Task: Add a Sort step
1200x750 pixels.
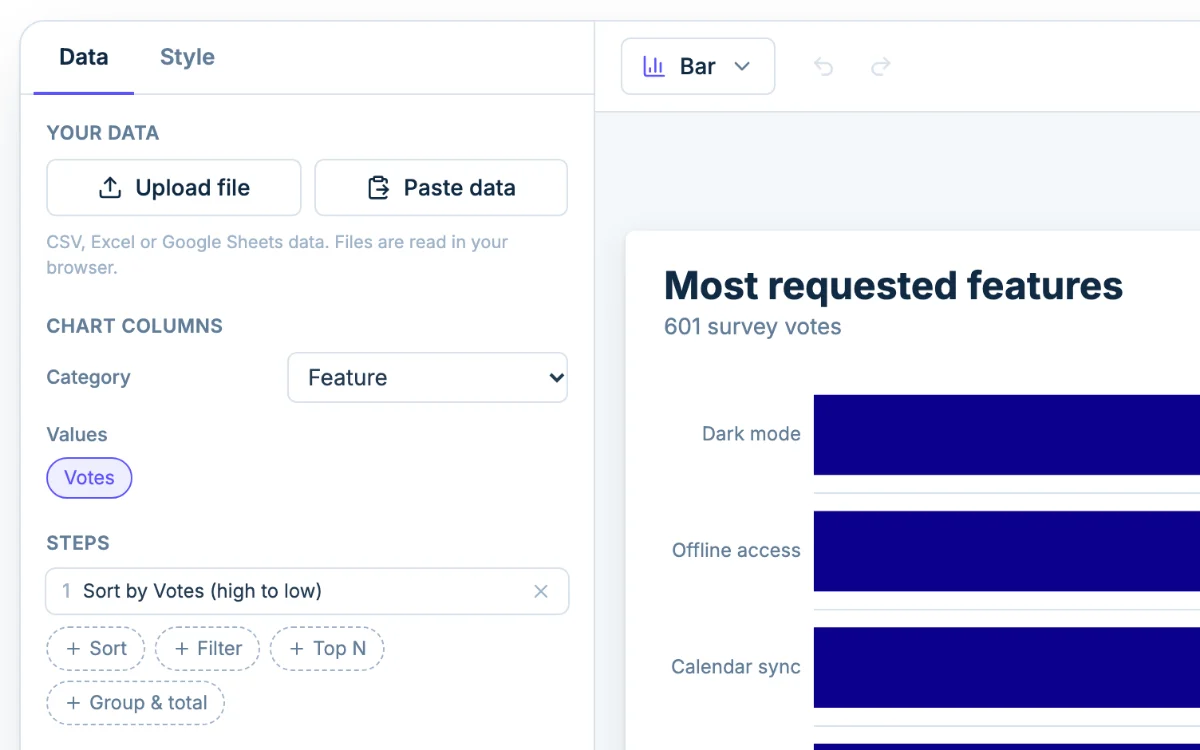Action: (96, 648)
